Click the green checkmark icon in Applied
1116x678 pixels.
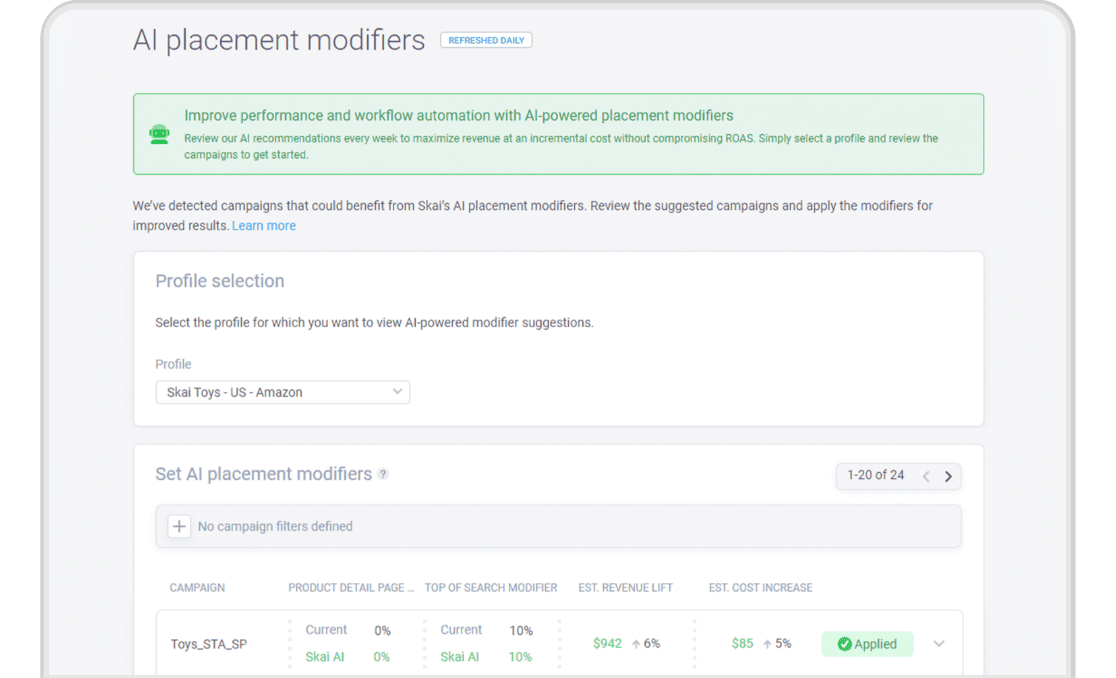pos(844,644)
